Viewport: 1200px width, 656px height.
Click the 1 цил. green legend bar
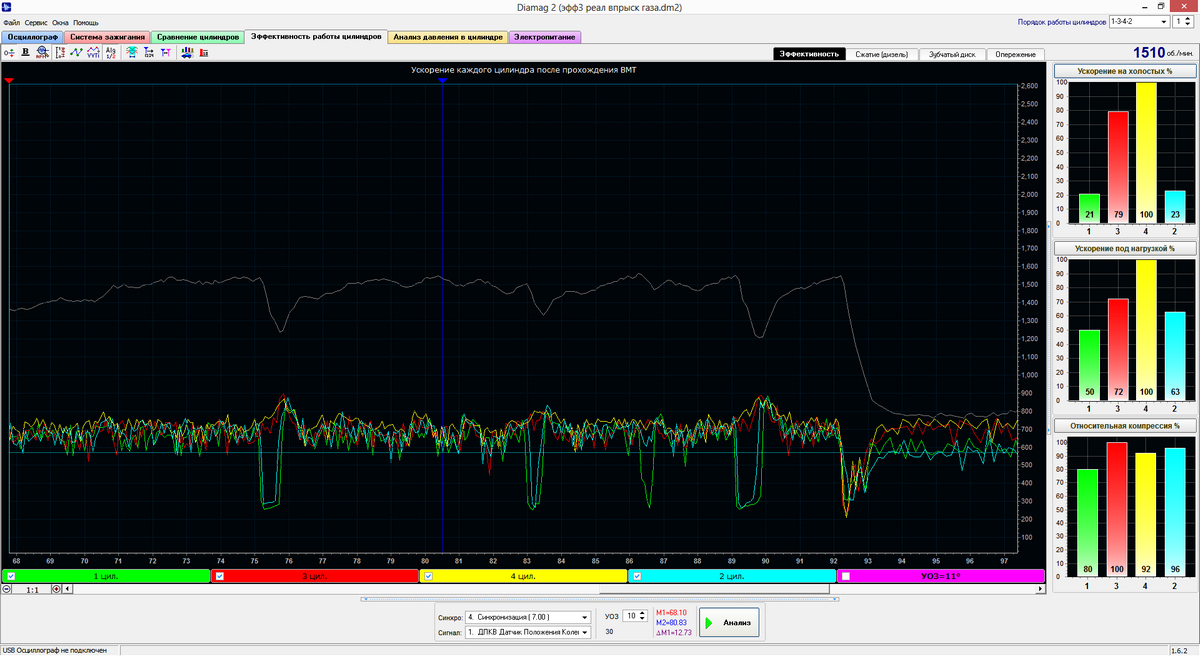[x=106, y=576]
